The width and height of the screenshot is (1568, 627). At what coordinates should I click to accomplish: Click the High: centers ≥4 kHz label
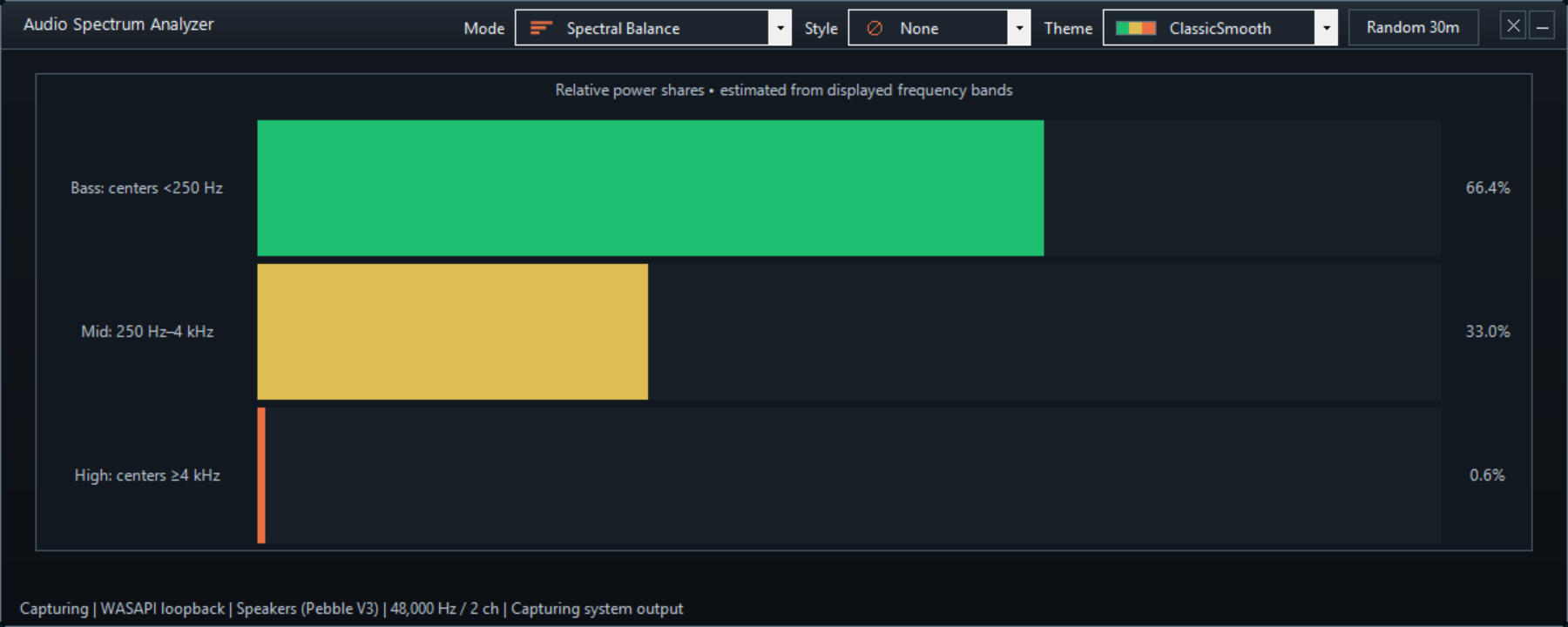pos(147,475)
